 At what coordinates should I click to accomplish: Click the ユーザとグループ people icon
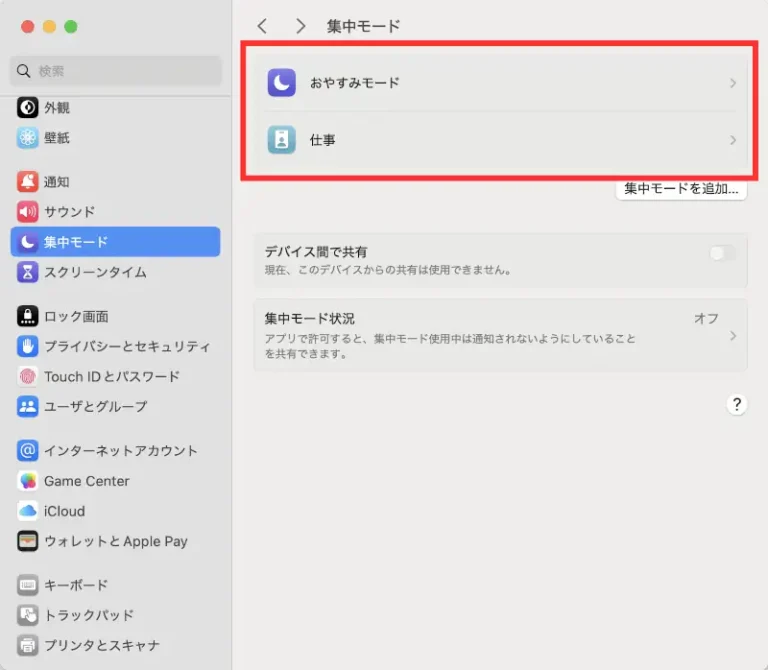(27, 406)
